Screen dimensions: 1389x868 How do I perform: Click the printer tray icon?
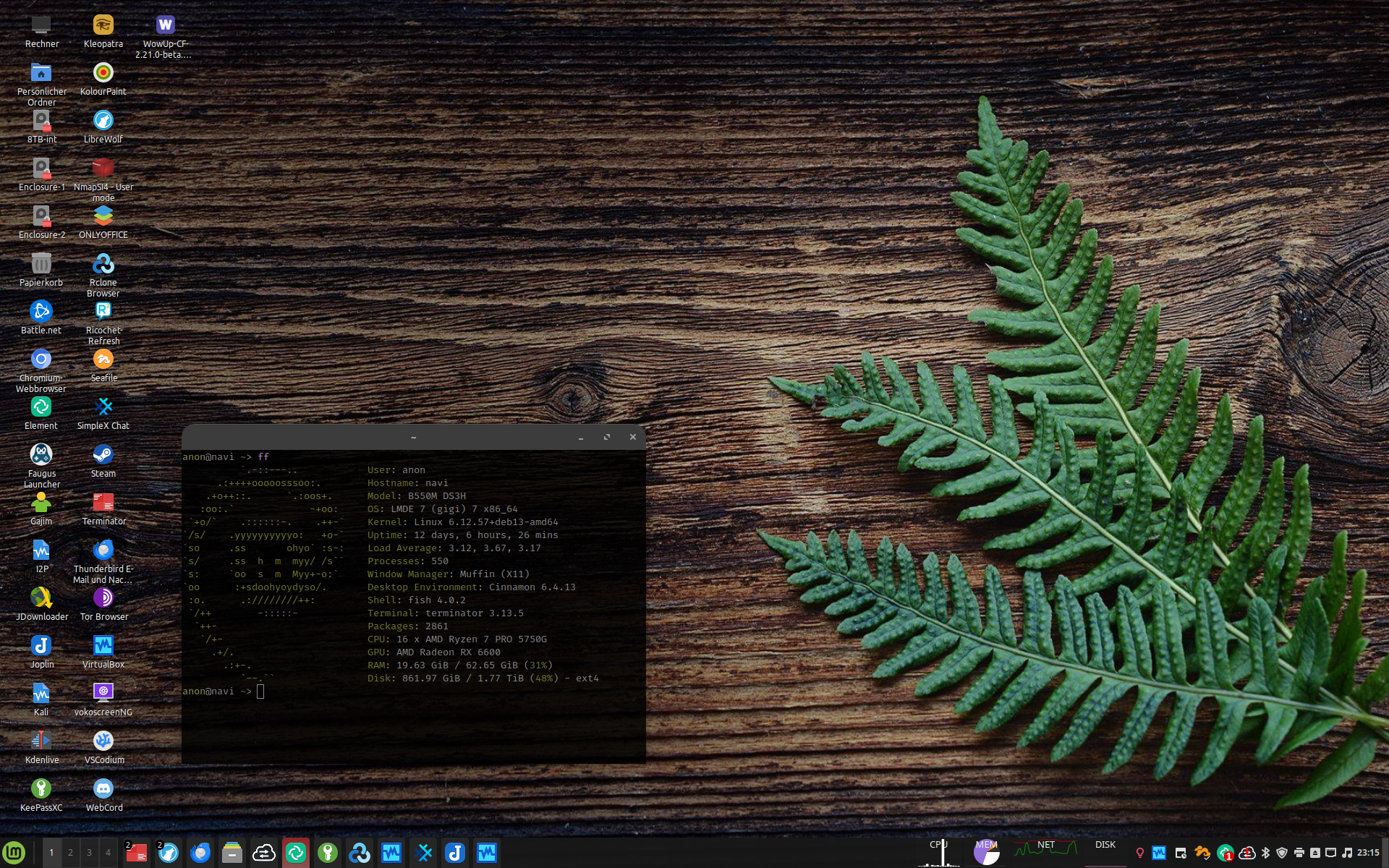click(1299, 853)
